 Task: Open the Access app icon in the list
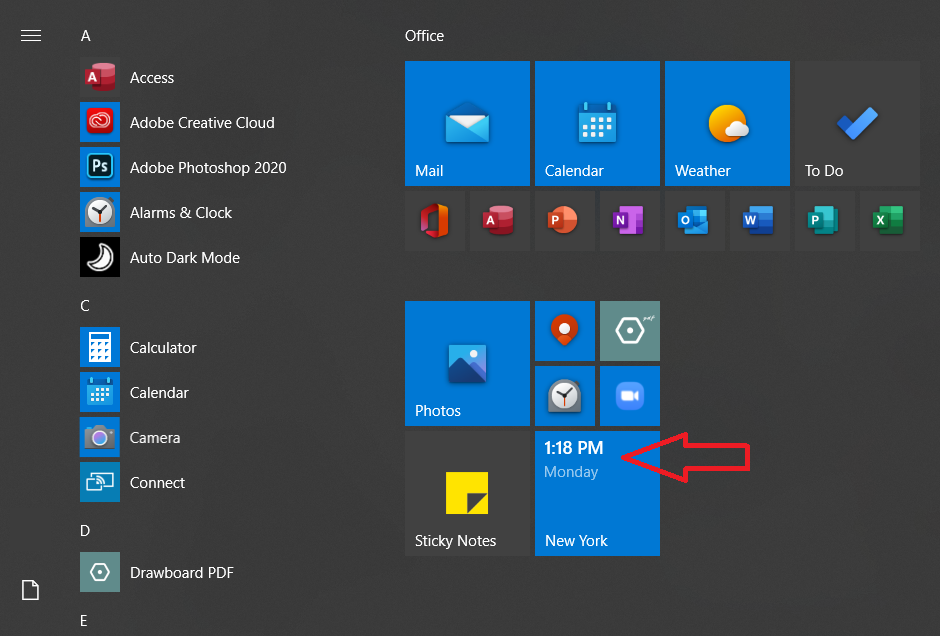[100, 77]
